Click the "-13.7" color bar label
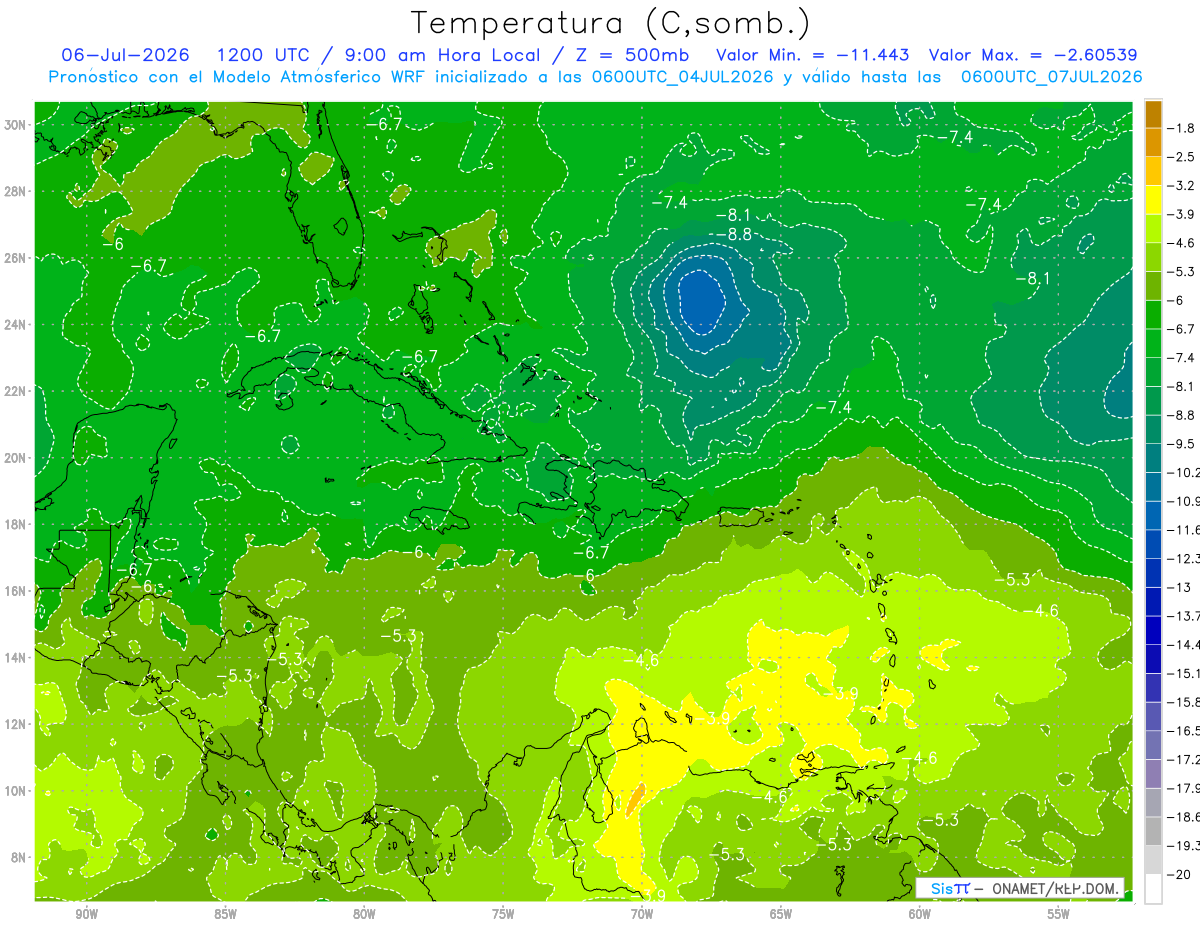Image resolution: width=1200 pixels, height=927 pixels. [1184, 616]
